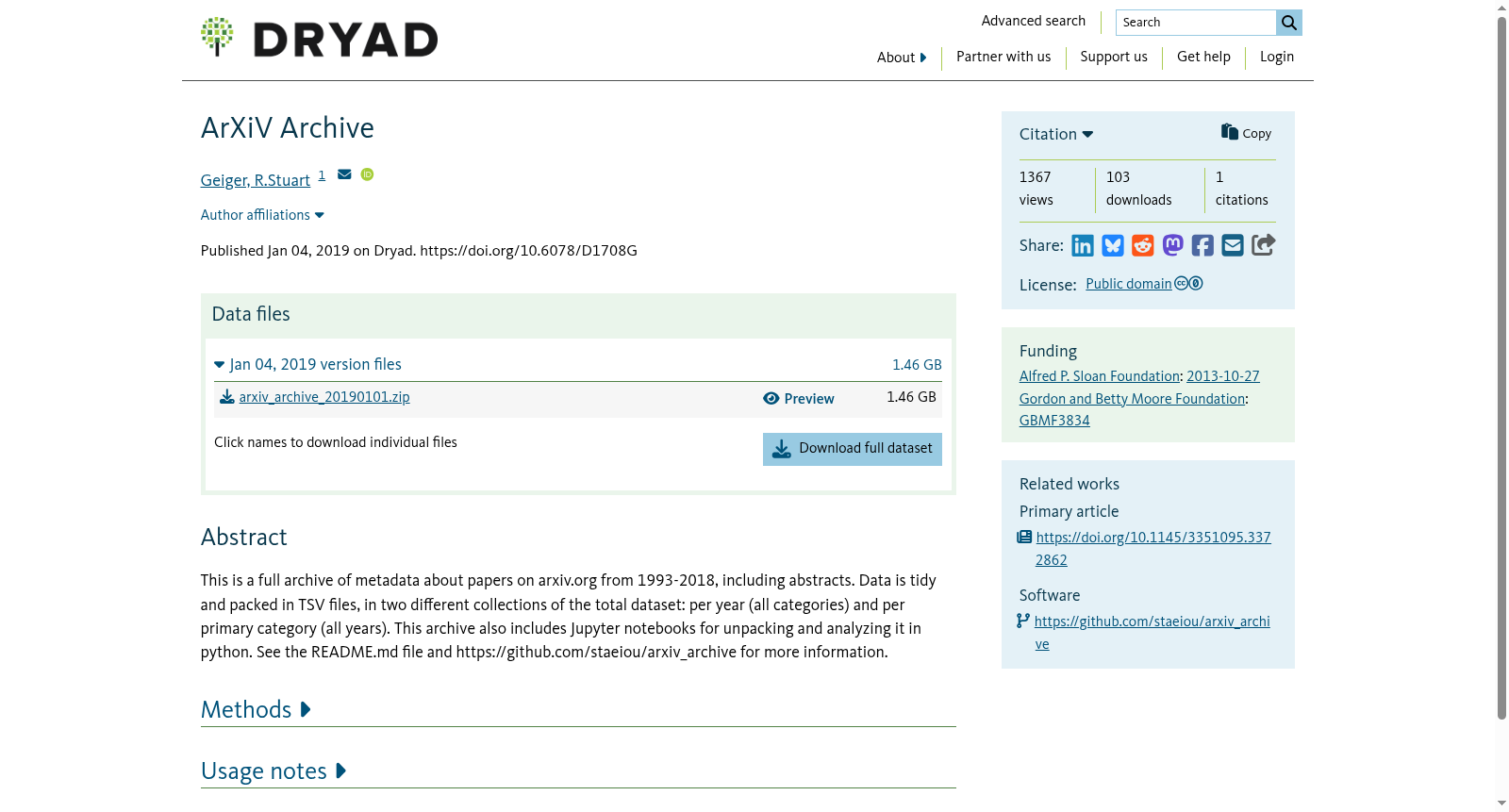Open Get help page

pos(1203,57)
